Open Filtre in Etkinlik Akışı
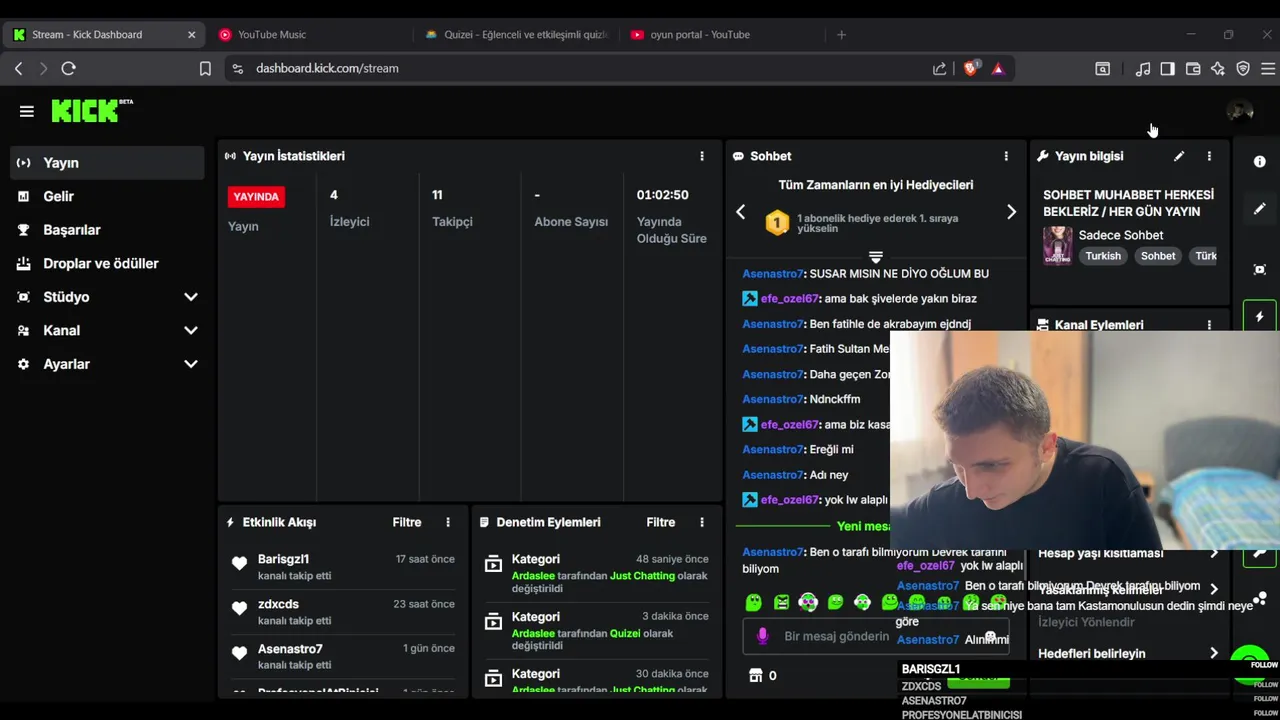 (x=407, y=522)
